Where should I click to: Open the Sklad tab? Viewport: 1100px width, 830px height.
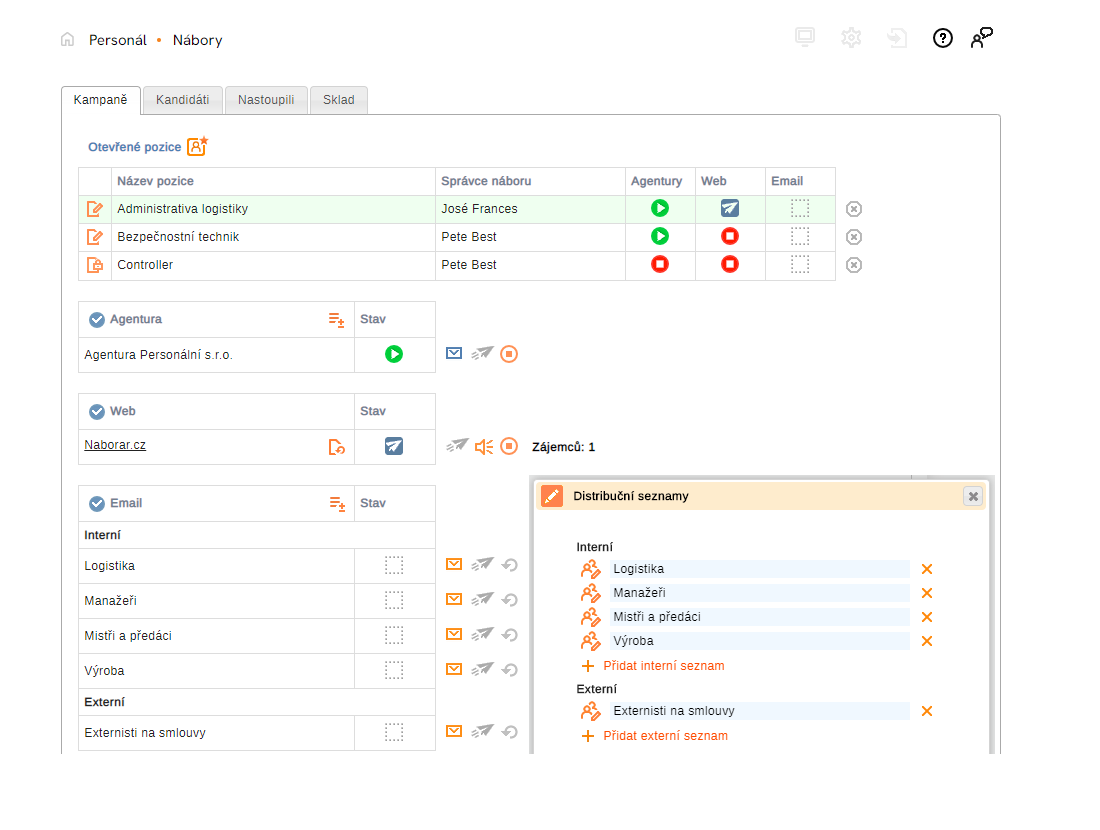pos(338,100)
